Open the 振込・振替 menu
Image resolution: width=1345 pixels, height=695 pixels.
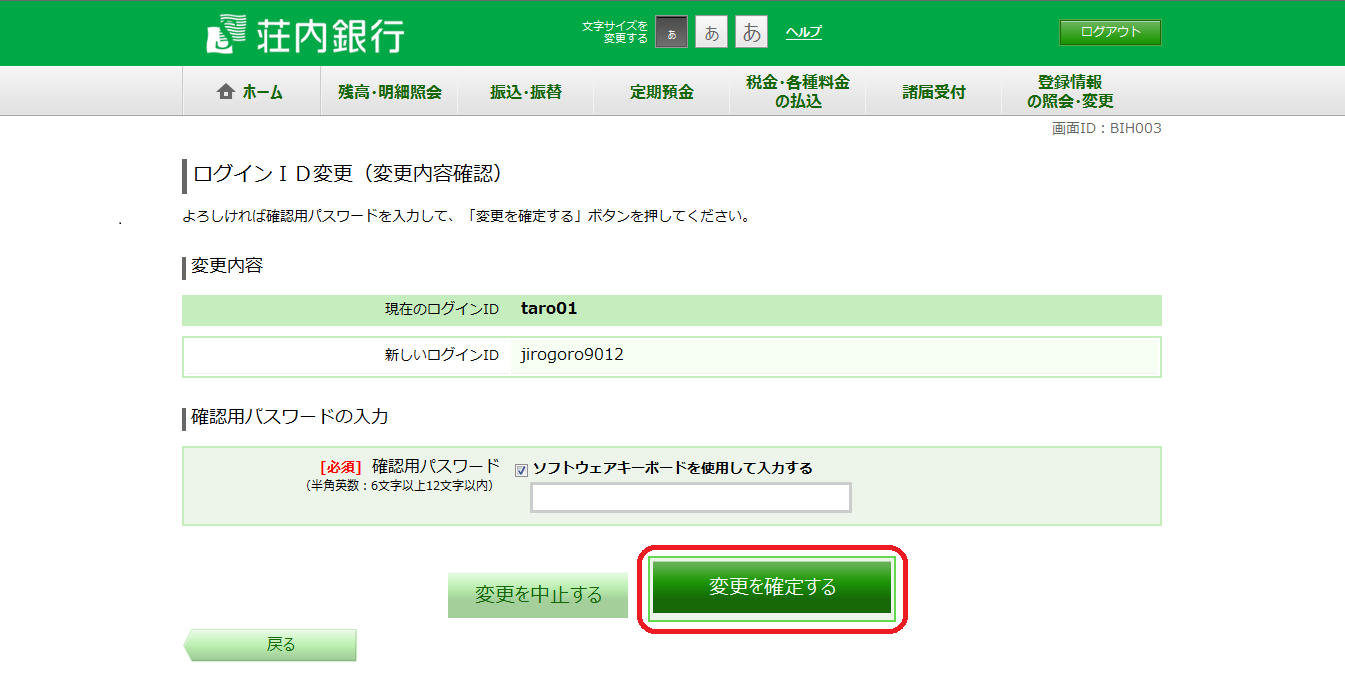point(525,92)
